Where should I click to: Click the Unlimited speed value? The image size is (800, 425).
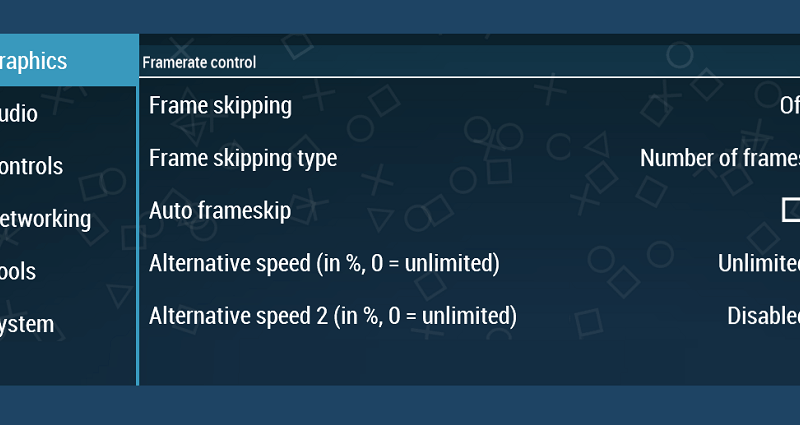coord(759,263)
